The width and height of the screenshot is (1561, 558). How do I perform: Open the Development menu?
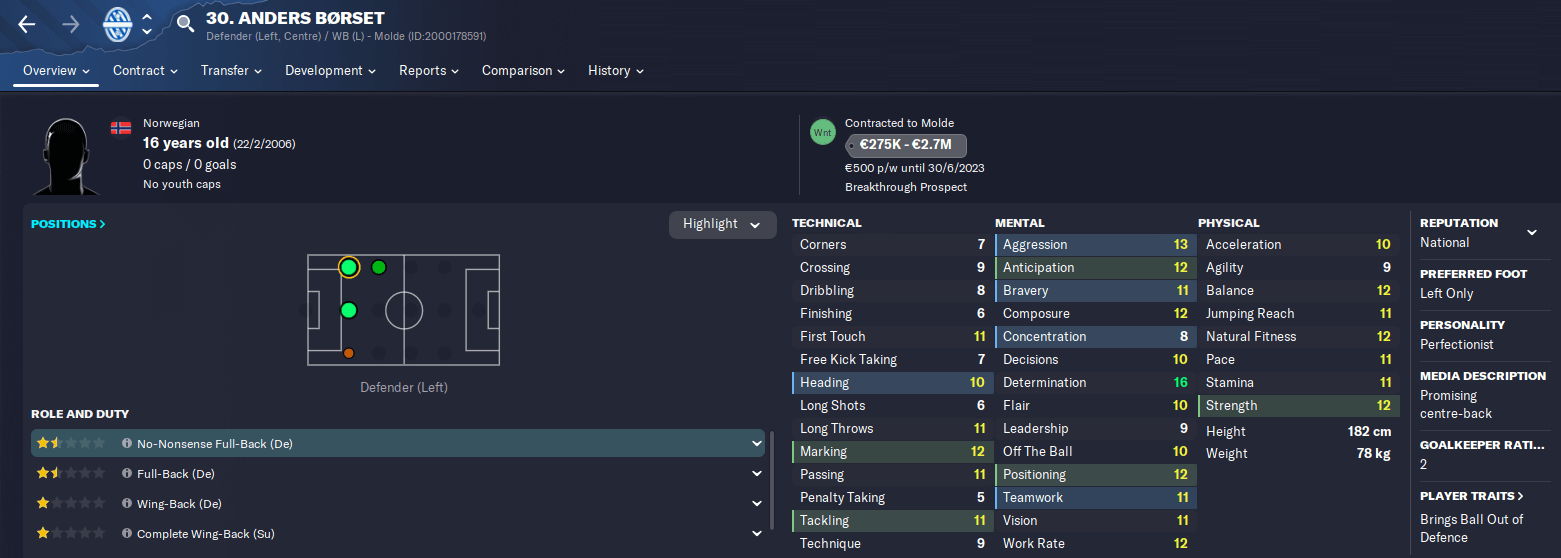coord(330,71)
